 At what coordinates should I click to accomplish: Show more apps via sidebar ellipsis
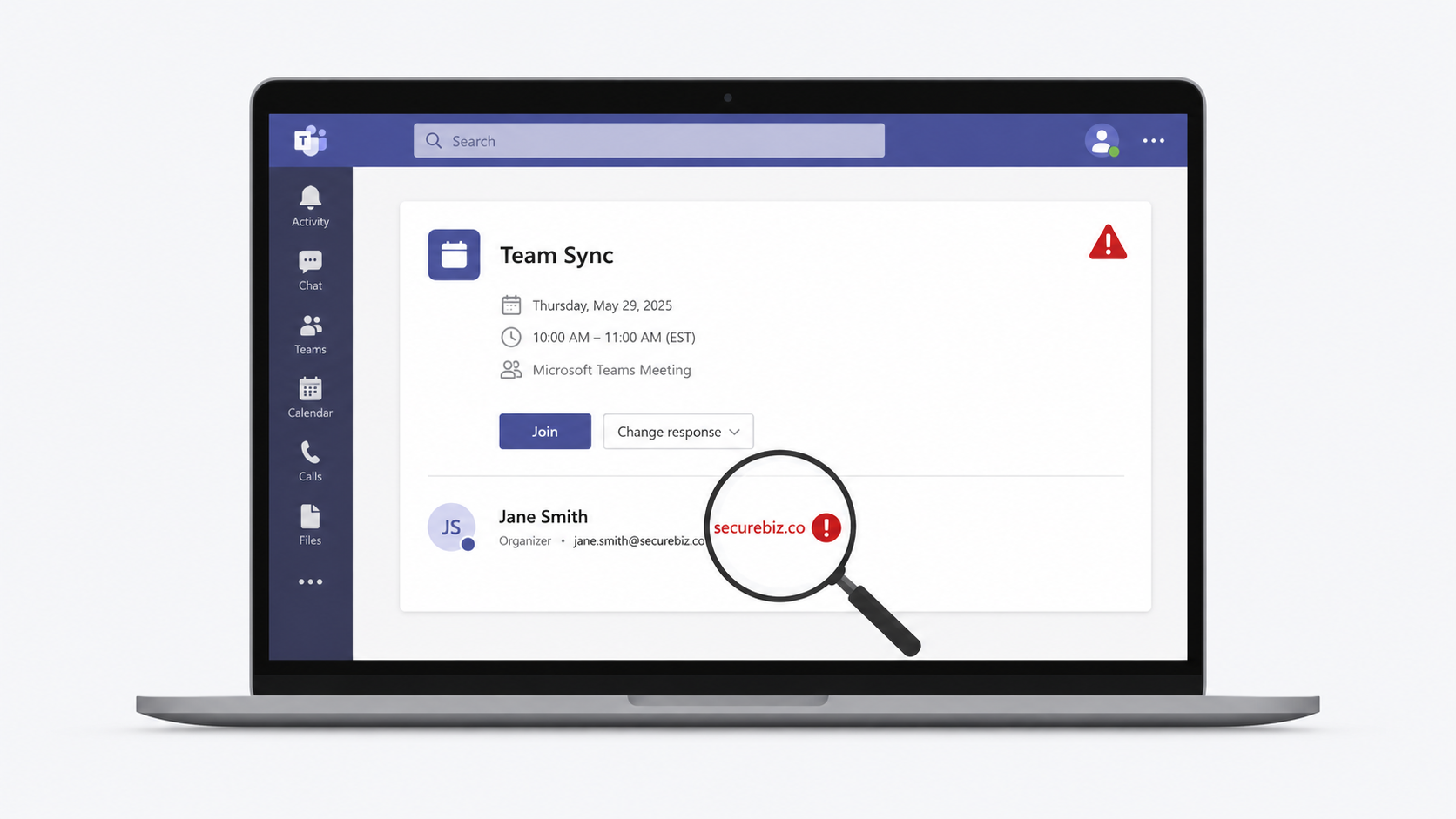(x=310, y=581)
